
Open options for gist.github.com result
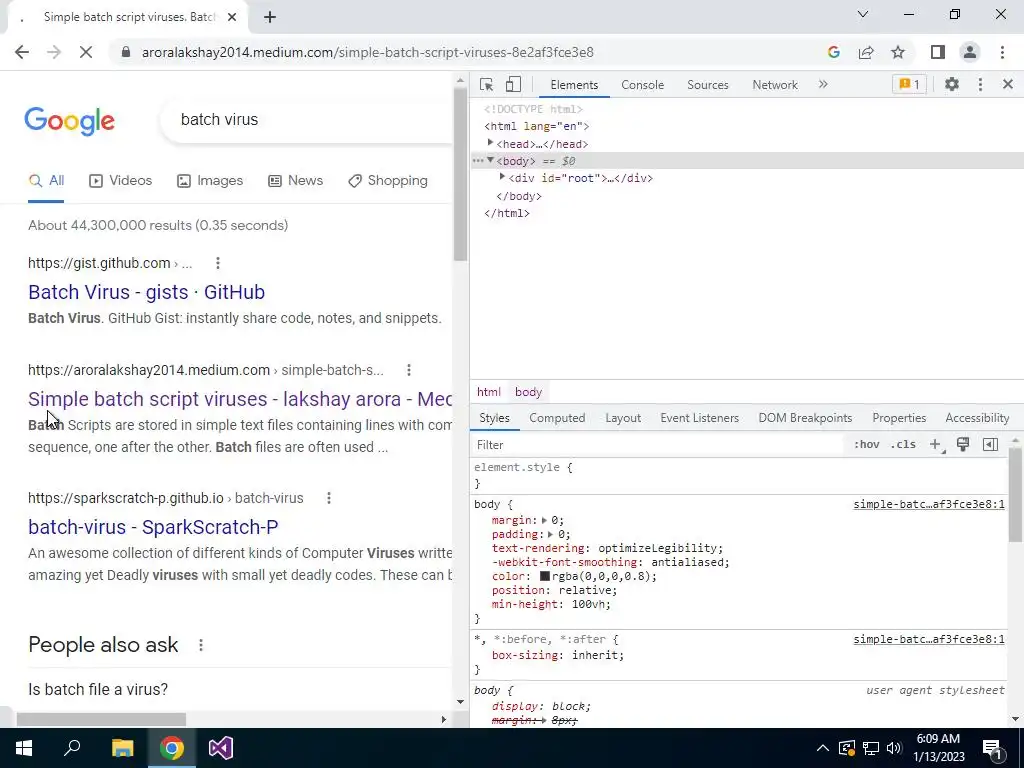[217, 263]
